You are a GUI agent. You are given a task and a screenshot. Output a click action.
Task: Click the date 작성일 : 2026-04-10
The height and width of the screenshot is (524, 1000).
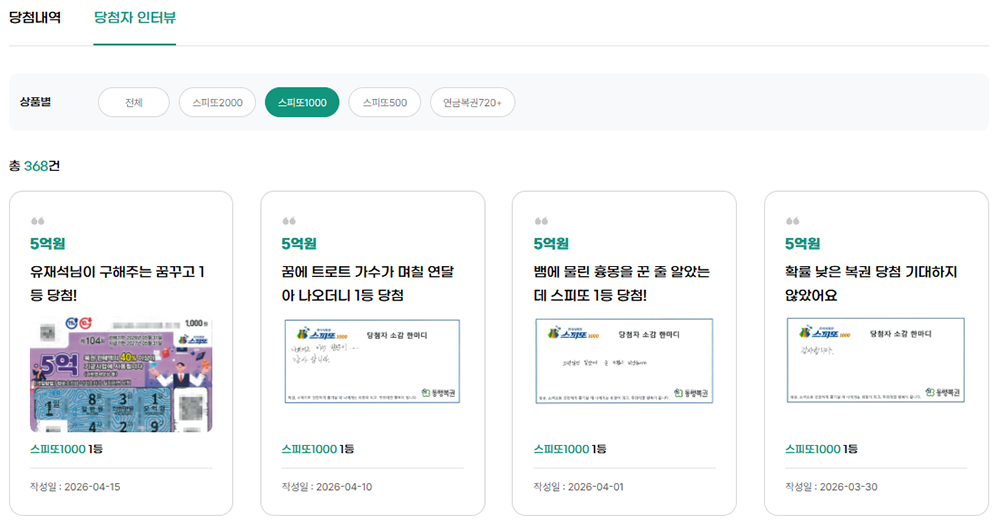pyautogui.click(x=327, y=486)
